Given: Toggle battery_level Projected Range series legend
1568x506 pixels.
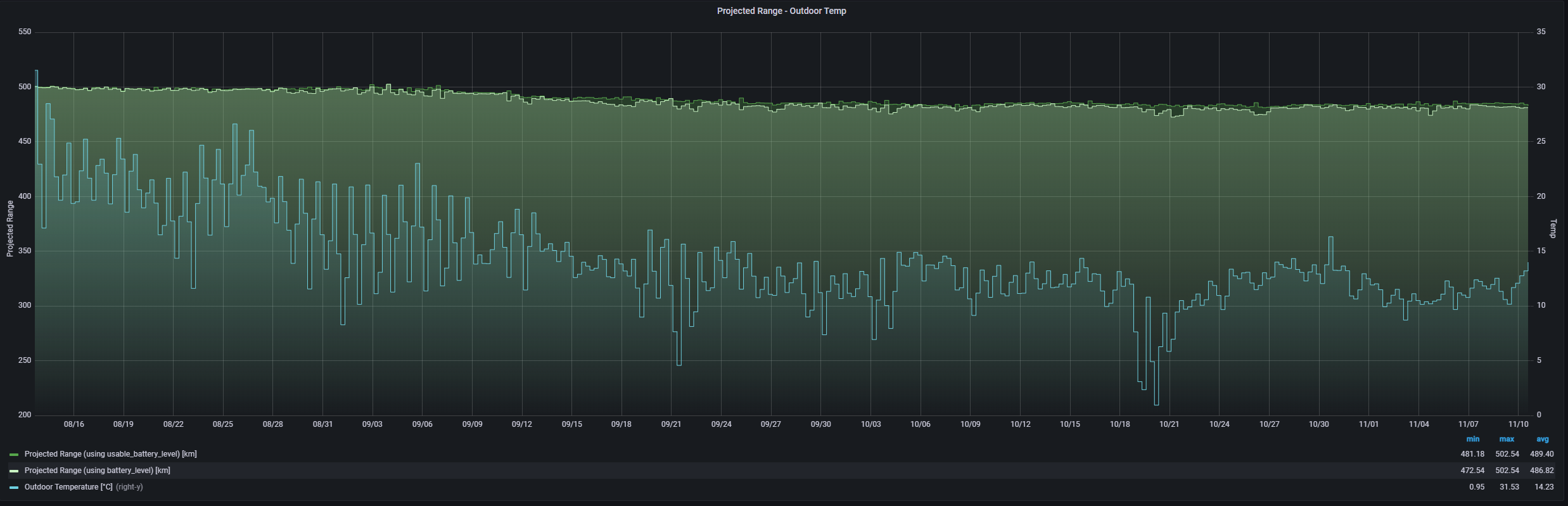Looking at the screenshot, I should coord(97,471).
